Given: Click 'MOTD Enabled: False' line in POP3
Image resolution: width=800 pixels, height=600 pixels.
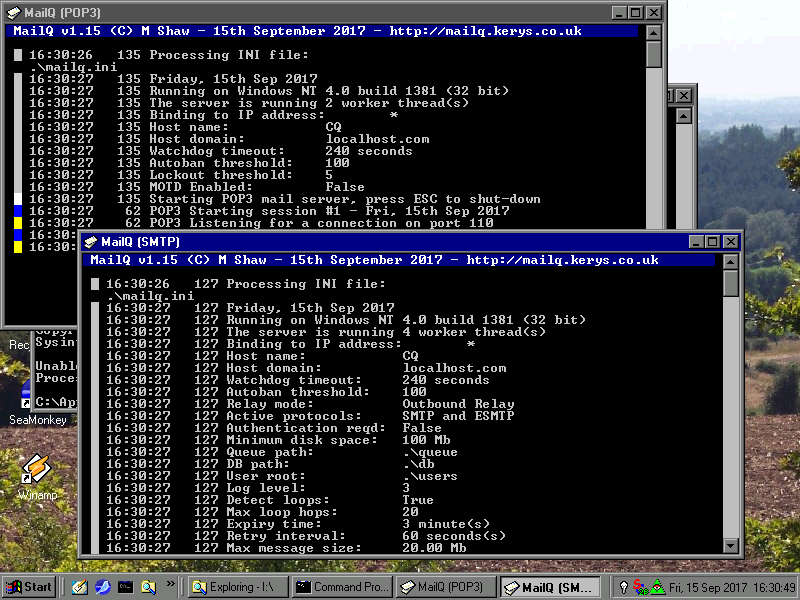Looking at the screenshot, I should point(197,187).
